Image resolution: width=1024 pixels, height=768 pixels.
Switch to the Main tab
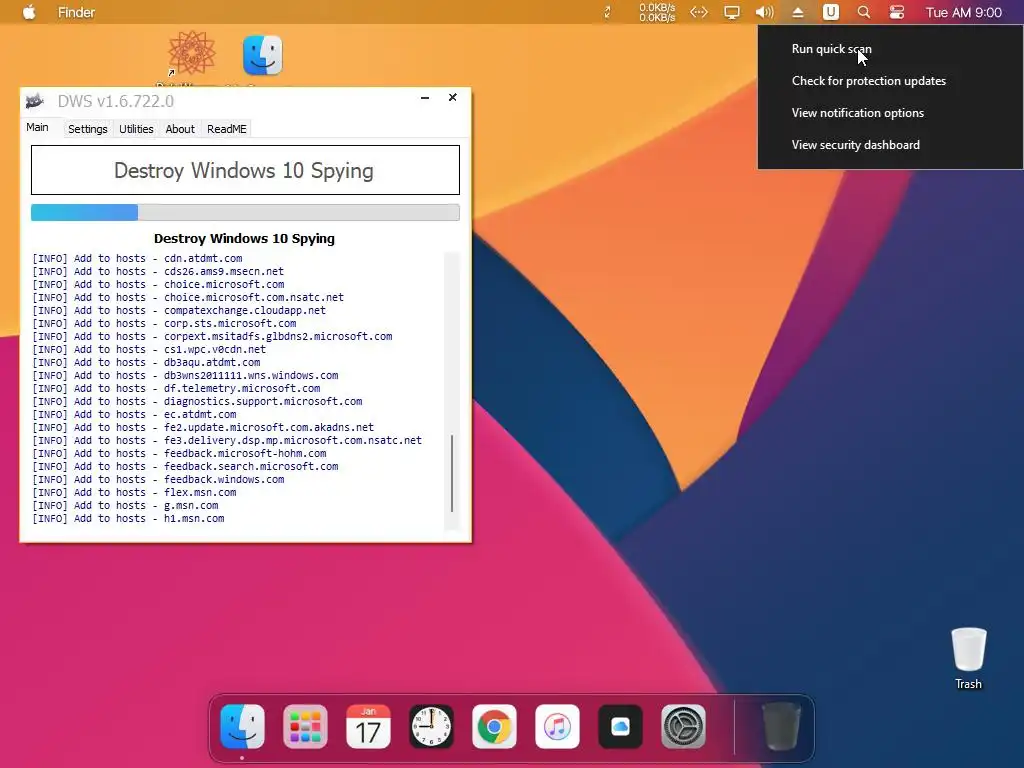(37, 127)
